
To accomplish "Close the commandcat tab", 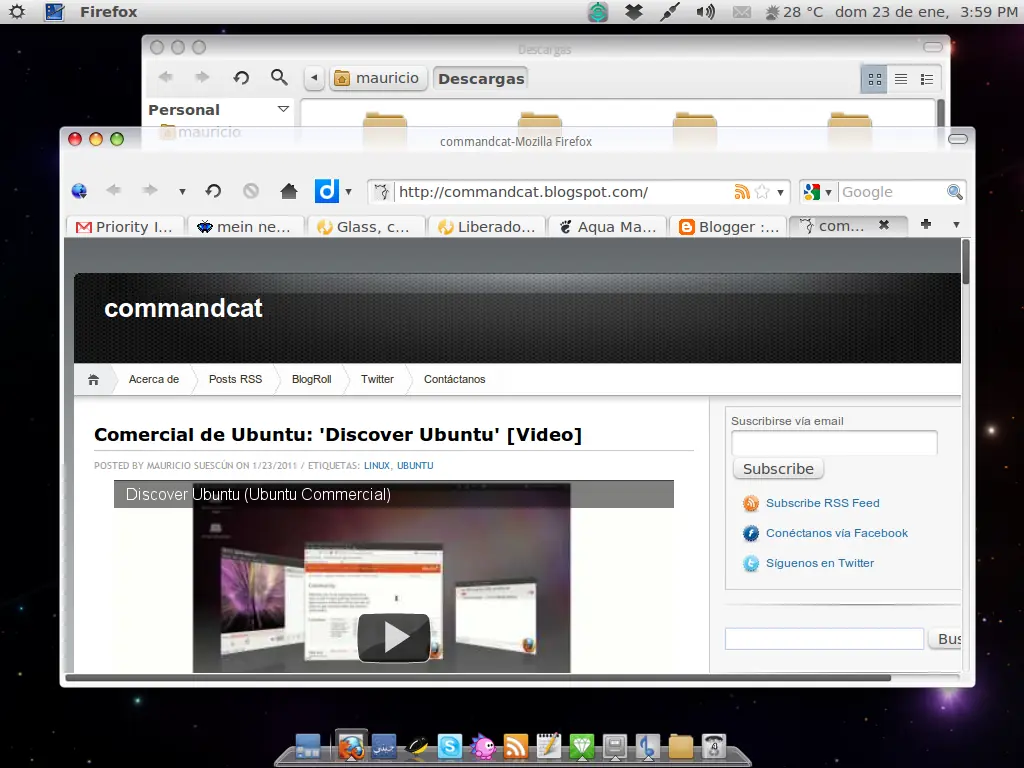I will click(x=884, y=225).
